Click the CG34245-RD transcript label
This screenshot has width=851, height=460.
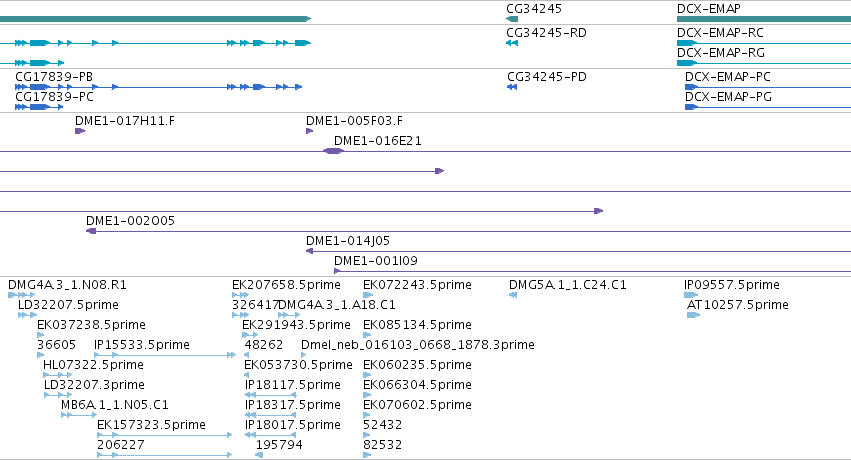(x=546, y=33)
